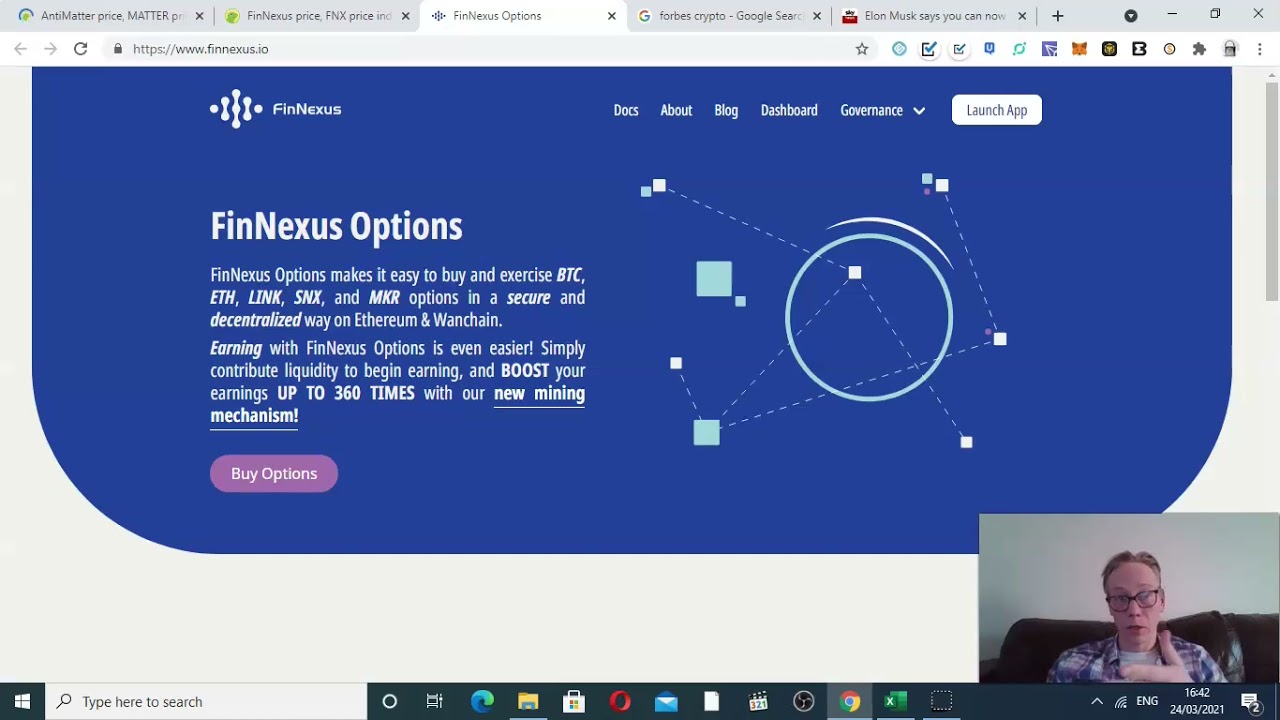Click the Windows taskbar search box
Screen dimensions: 1280x720
click(207, 701)
